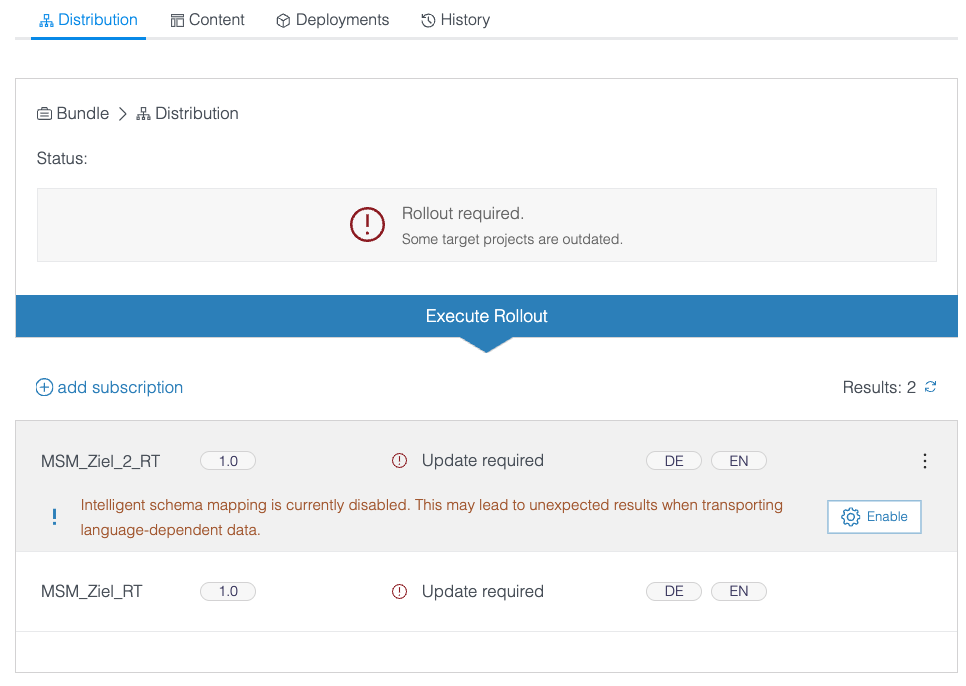The width and height of the screenshot is (966, 686).
Task: Switch to the Content tab
Action: (207, 20)
